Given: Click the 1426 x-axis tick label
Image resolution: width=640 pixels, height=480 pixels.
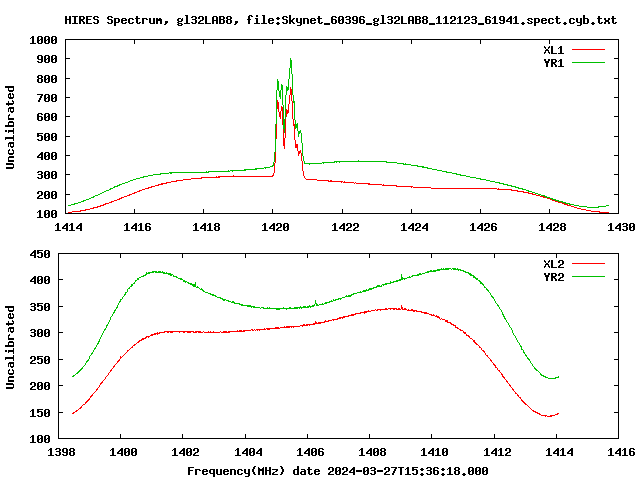Looking at the screenshot, I should (483, 227).
